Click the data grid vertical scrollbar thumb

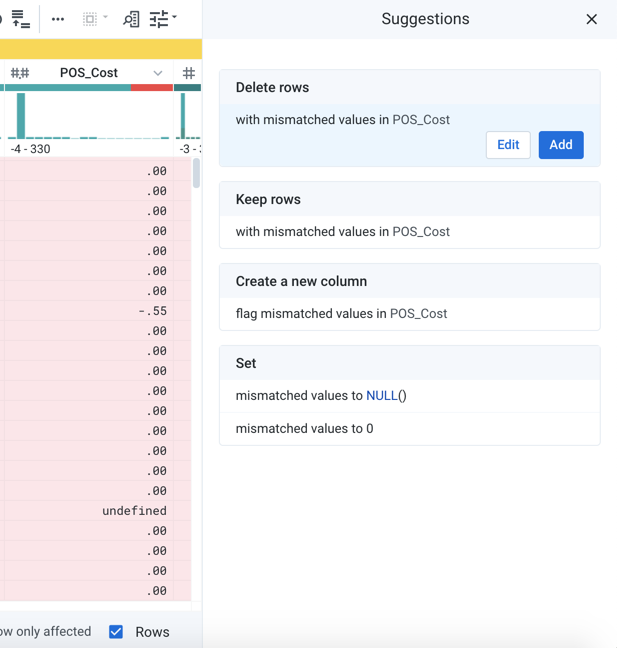point(196,173)
